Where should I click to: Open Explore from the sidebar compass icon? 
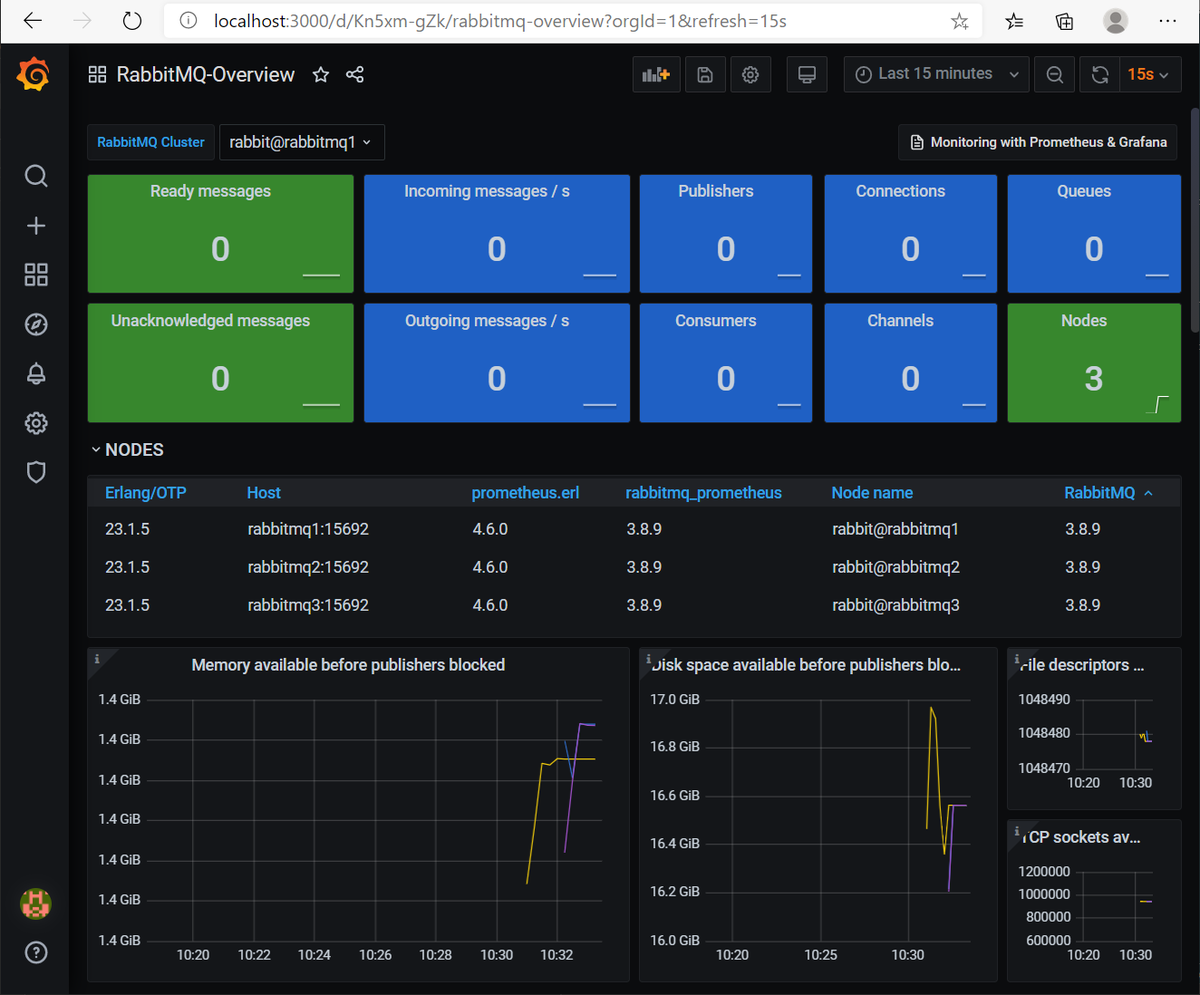[36, 324]
